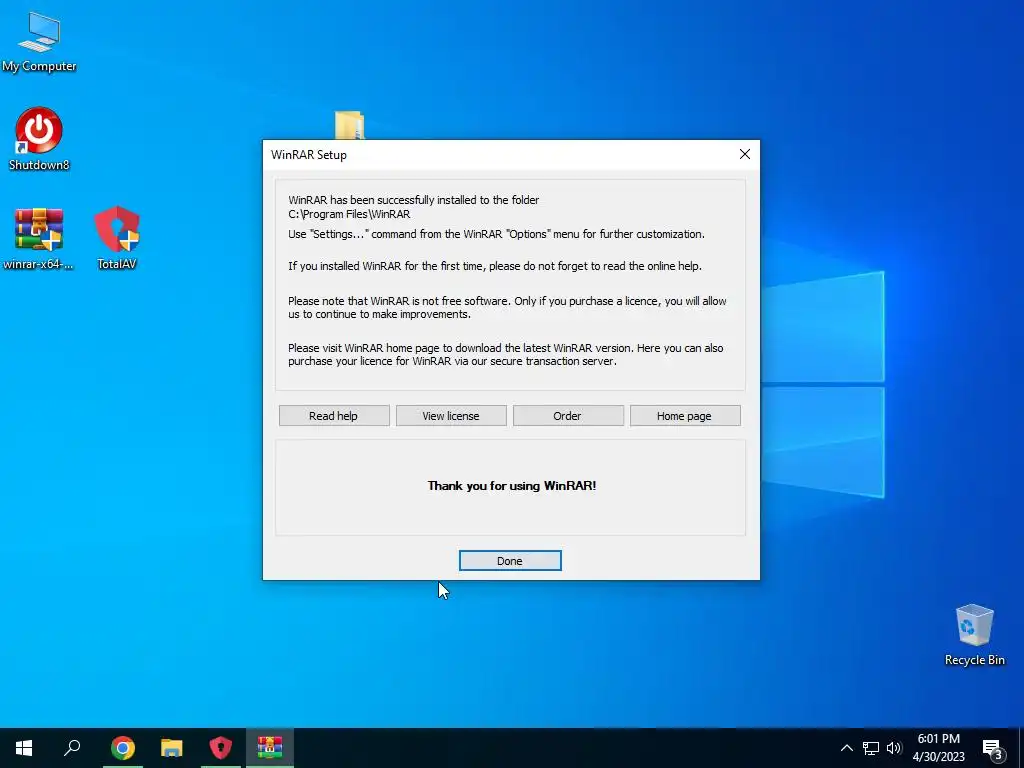Select the Recycle Bin icon

974,635
